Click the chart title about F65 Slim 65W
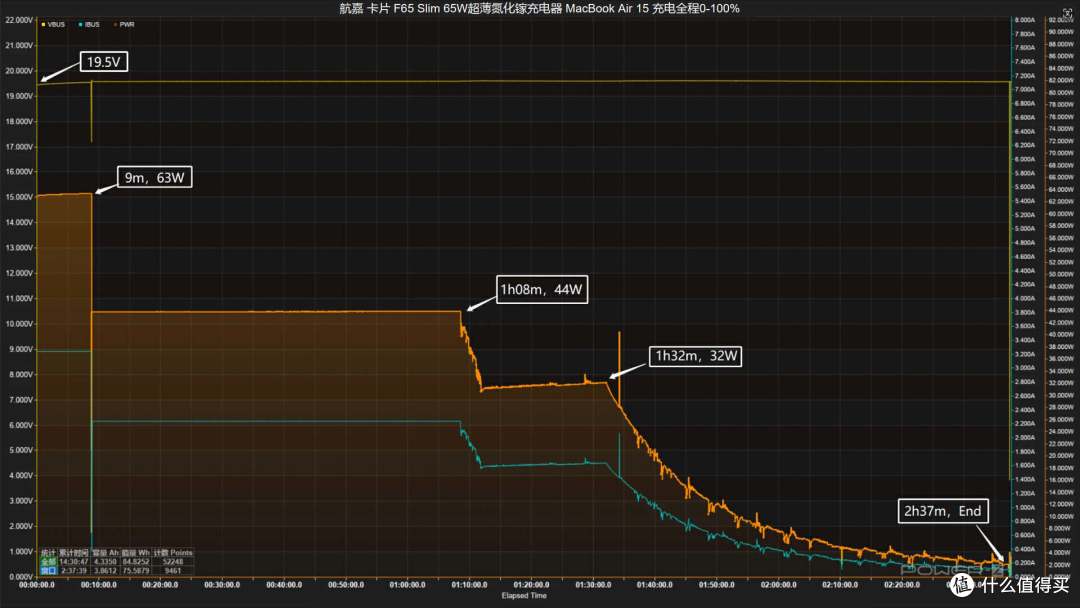The width and height of the screenshot is (1080, 608). (539, 8)
